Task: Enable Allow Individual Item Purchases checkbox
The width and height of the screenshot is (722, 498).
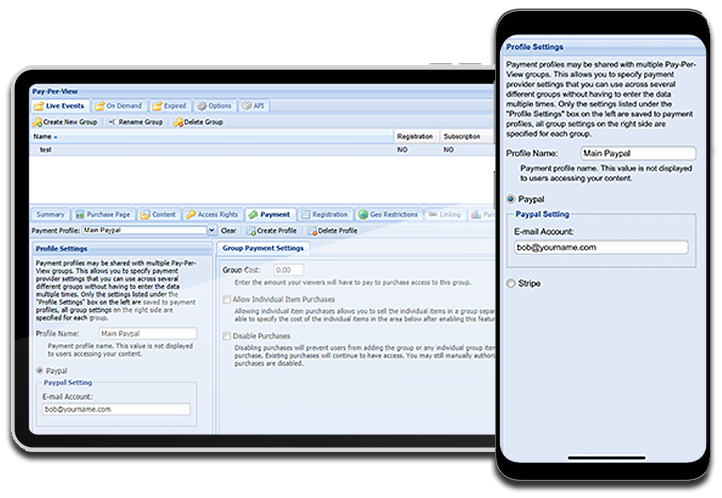Action: (227, 300)
